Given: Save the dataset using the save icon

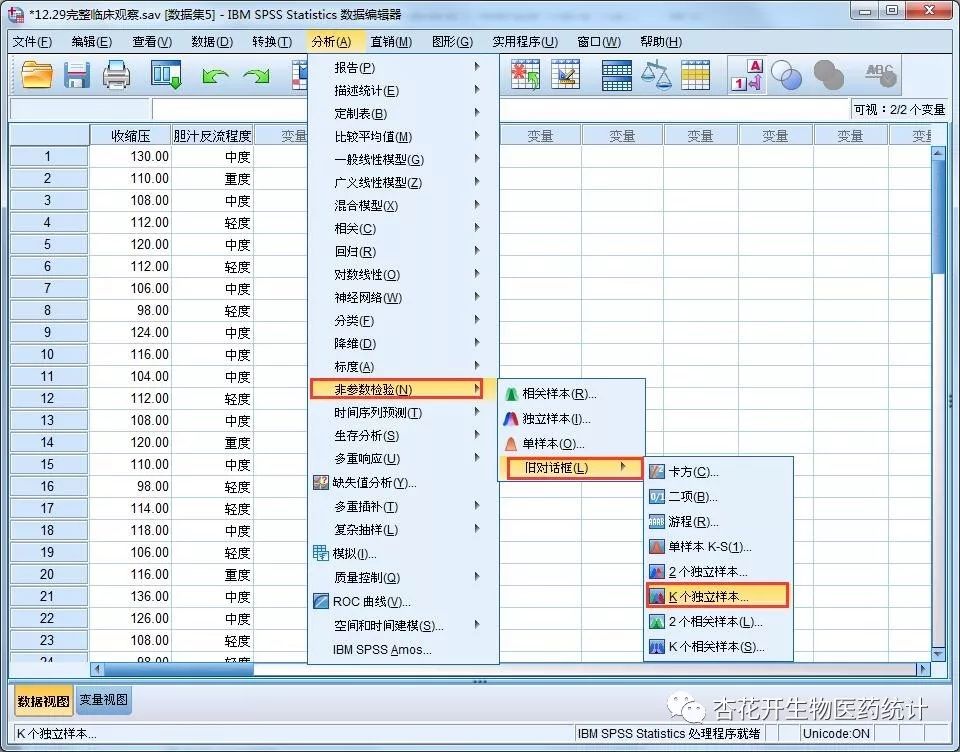Looking at the screenshot, I should pos(77,74).
